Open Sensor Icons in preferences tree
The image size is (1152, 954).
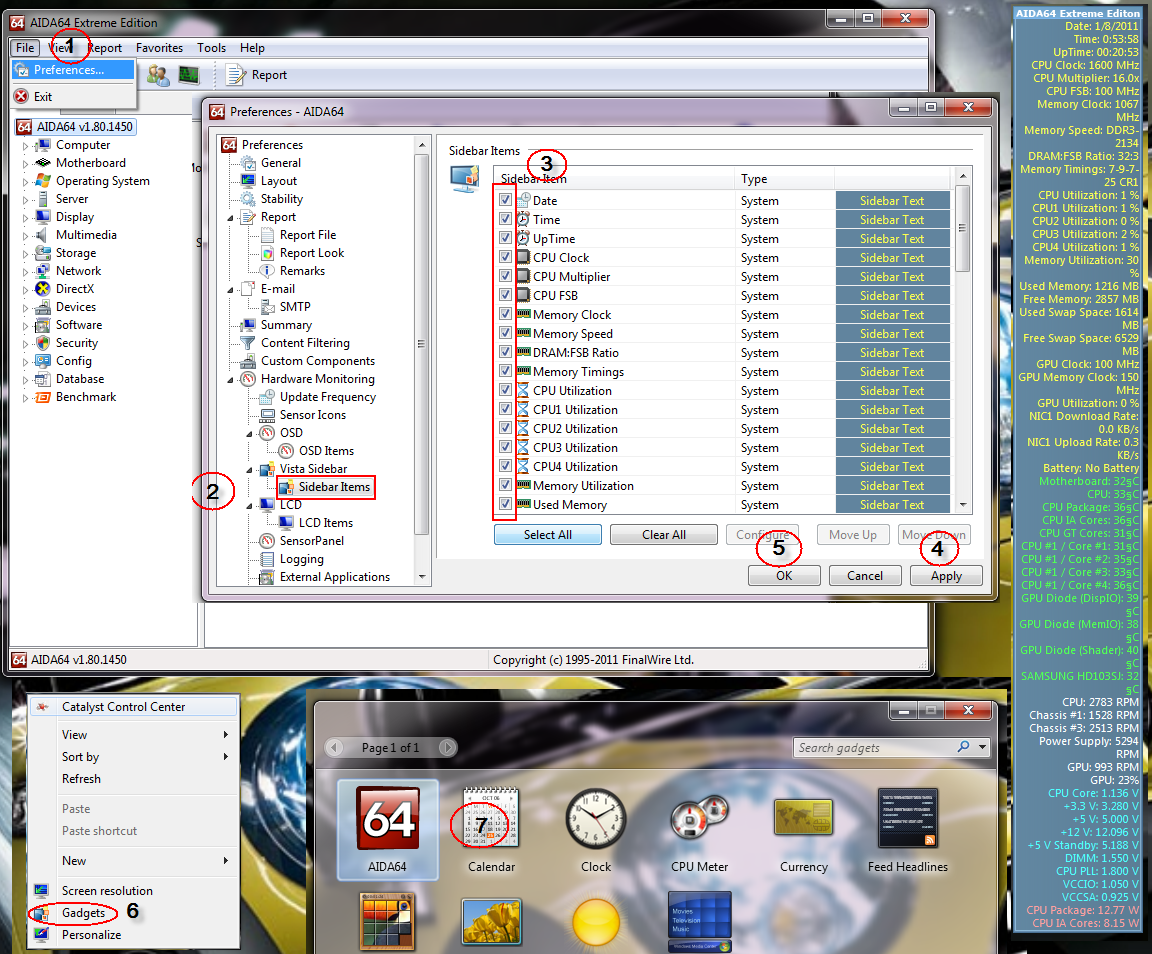point(312,415)
